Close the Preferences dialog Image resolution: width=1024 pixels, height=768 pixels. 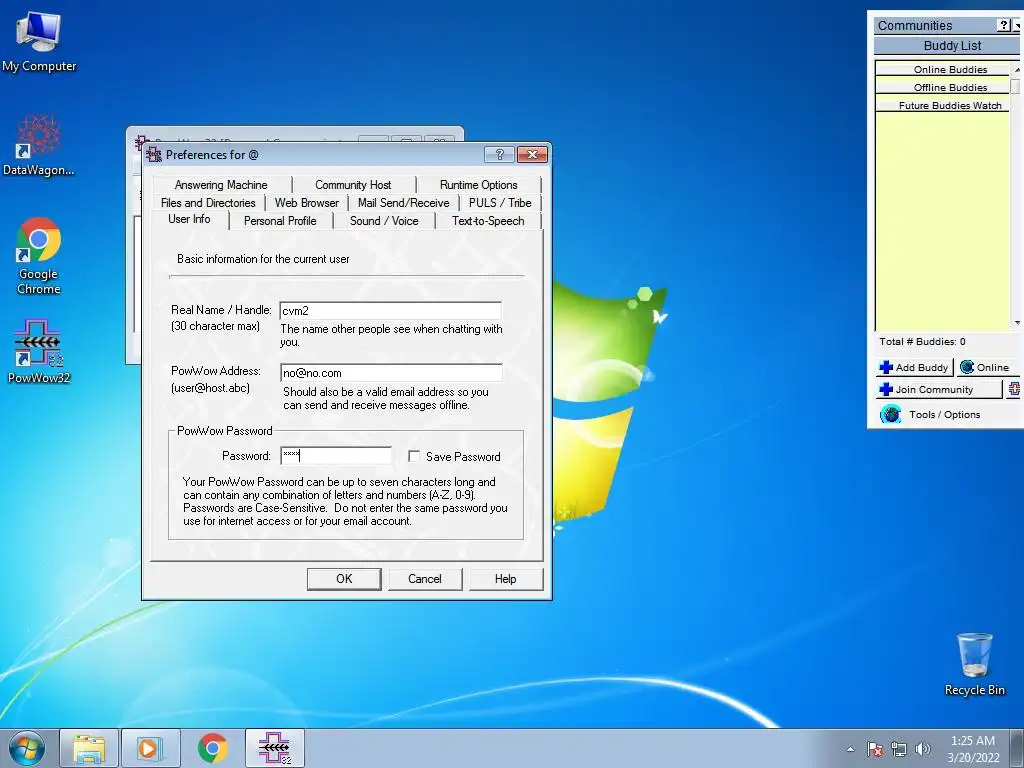pyautogui.click(x=532, y=155)
